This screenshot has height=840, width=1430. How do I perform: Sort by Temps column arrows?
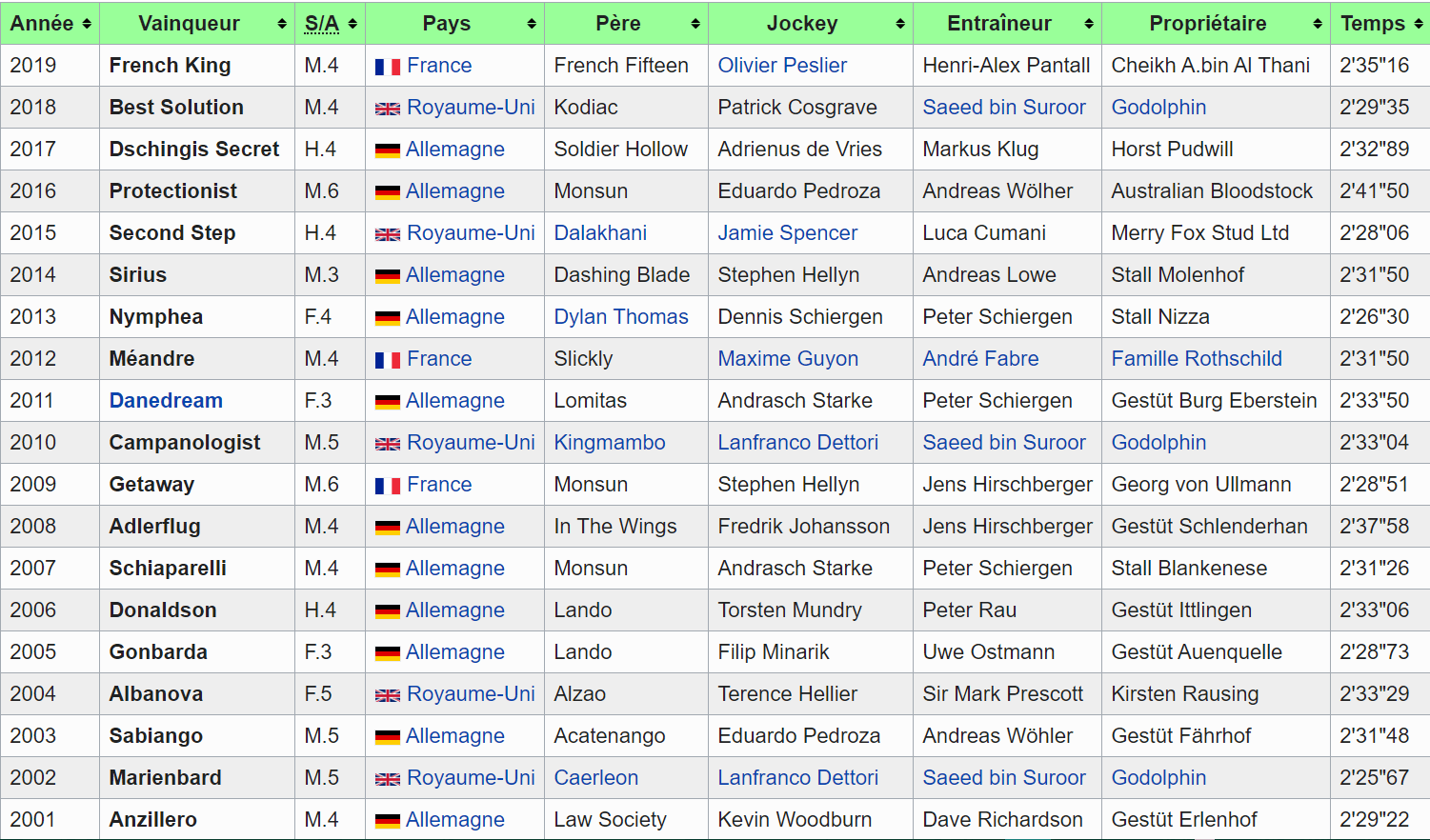1419,24
